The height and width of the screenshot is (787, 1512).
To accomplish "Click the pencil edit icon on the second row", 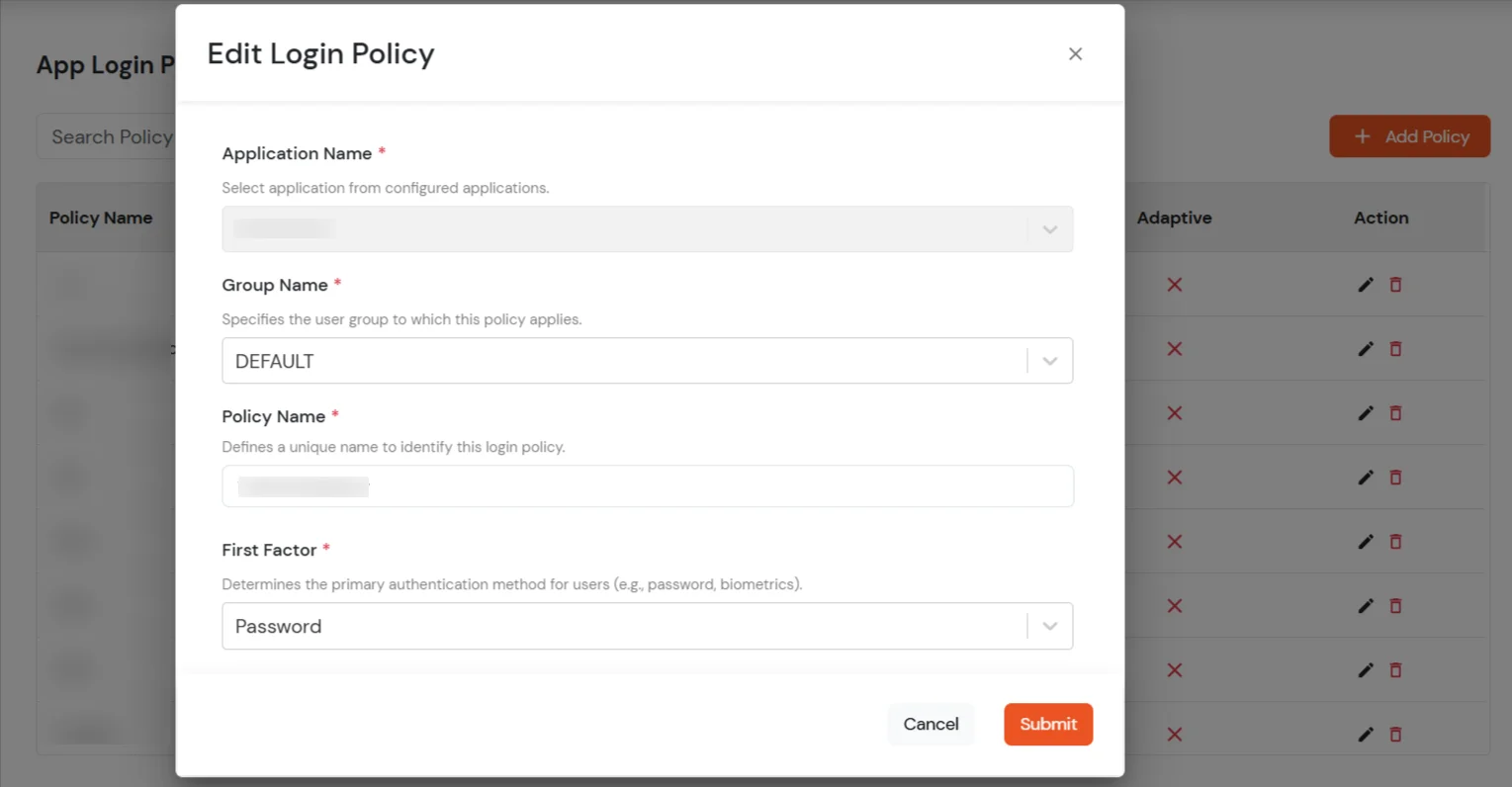I will point(1365,349).
